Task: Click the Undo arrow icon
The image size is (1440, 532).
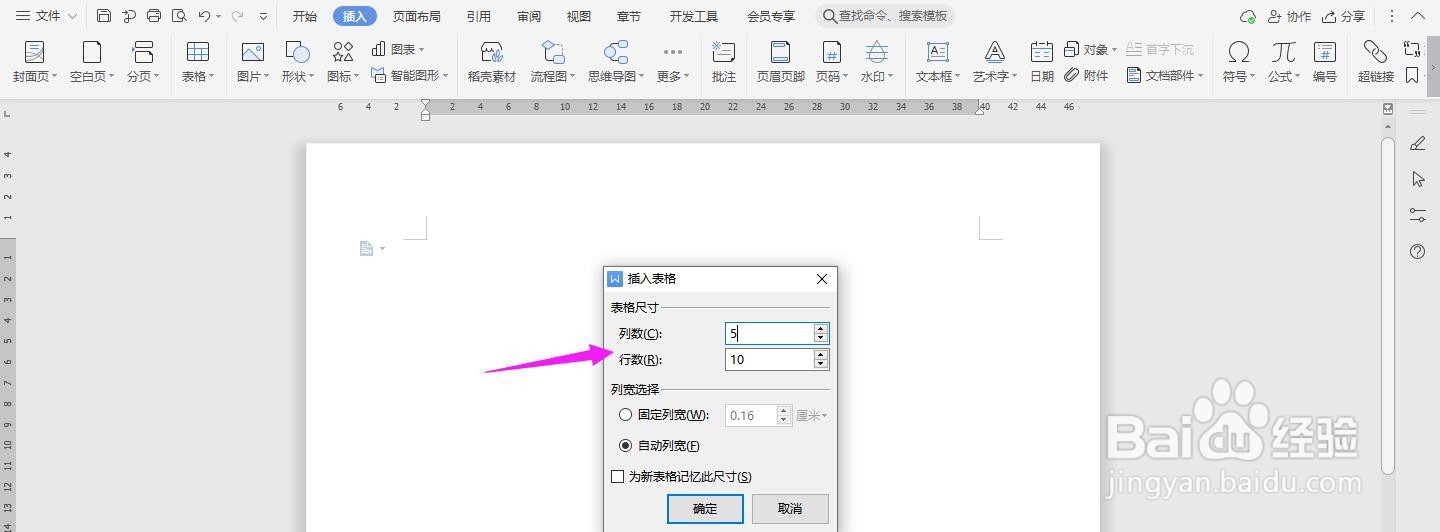Action: [204, 16]
